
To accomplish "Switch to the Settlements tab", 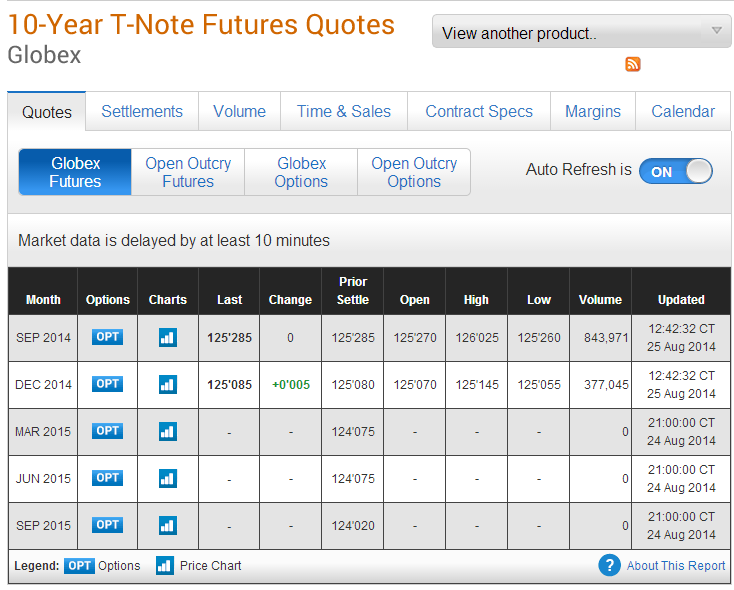I will (142, 111).
